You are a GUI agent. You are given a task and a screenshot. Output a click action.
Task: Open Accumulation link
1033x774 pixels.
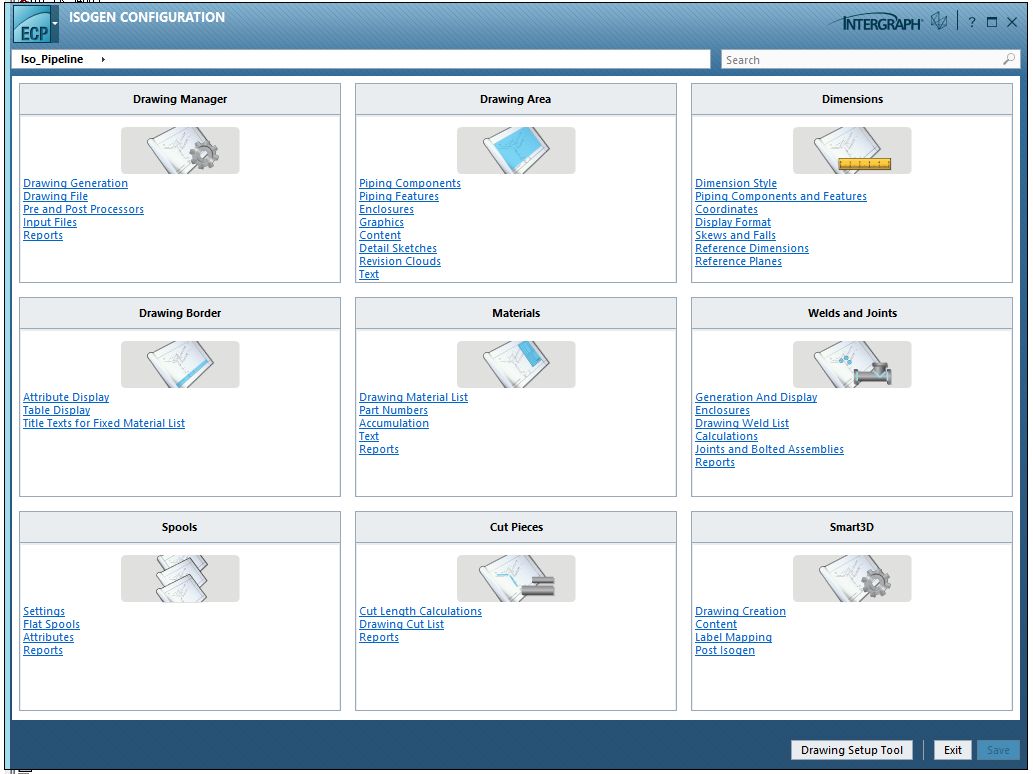click(394, 424)
